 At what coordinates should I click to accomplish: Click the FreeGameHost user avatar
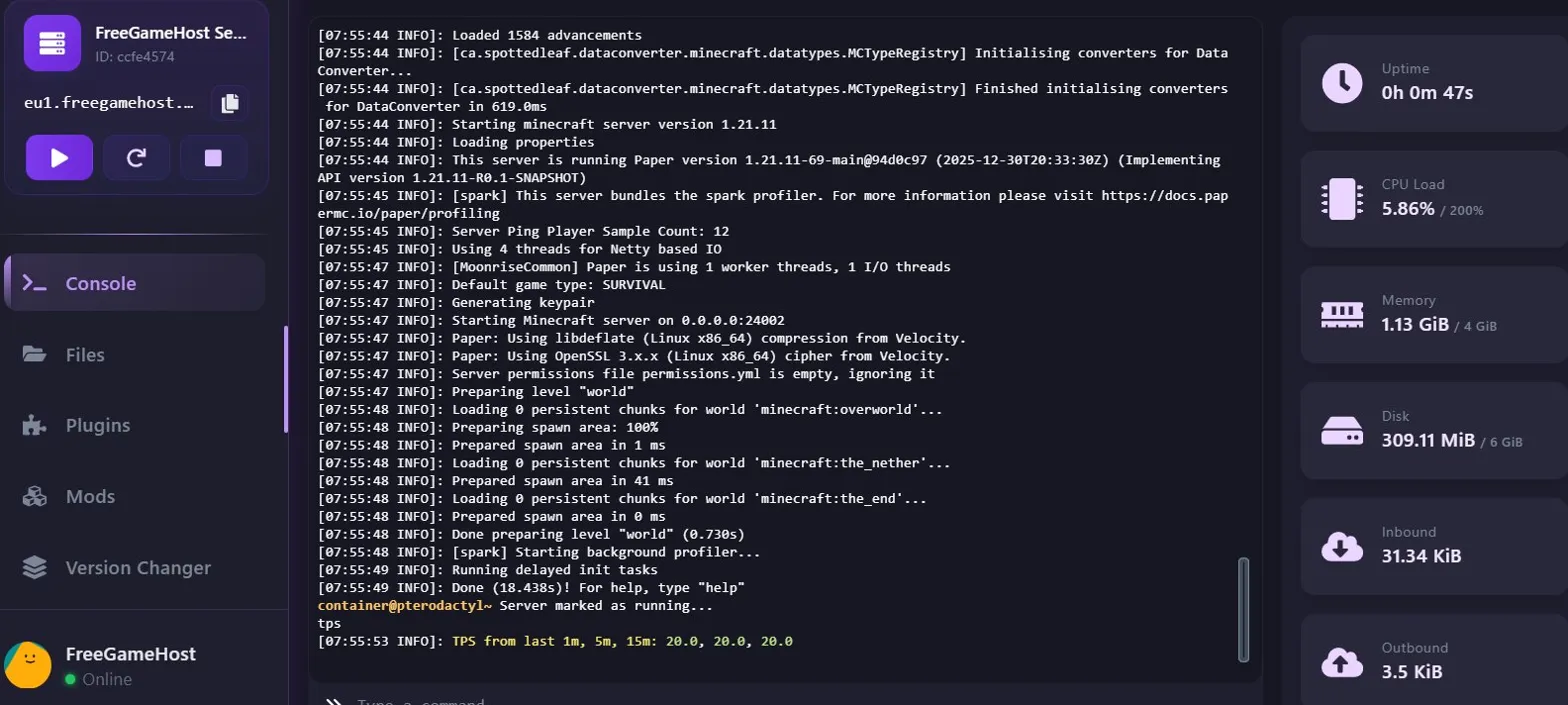(x=28, y=665)
